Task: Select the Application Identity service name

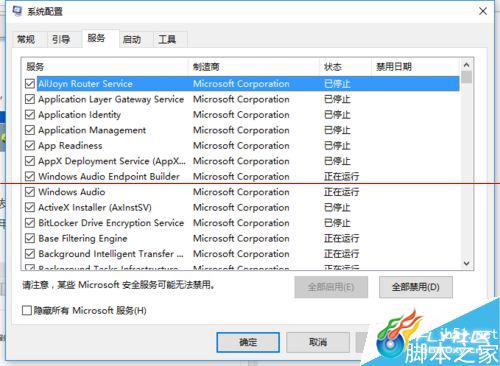Action: (80, 115)
